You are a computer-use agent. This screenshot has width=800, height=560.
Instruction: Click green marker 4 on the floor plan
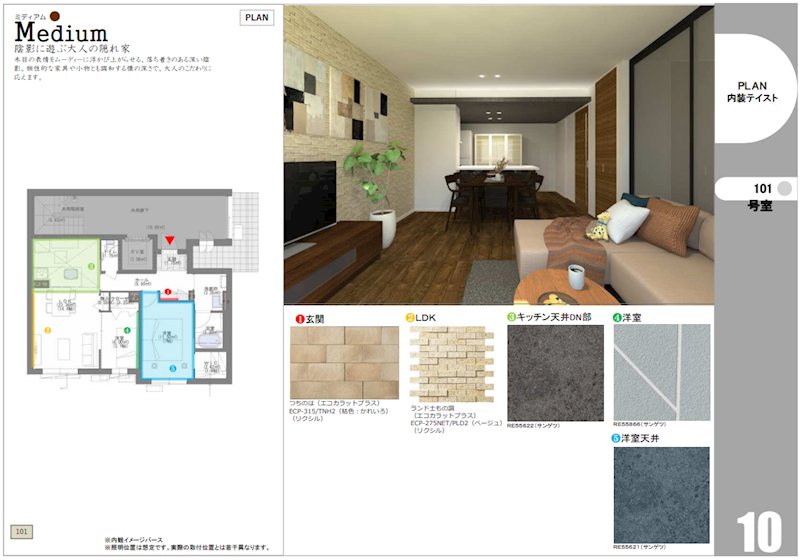[x=127, y=329]
